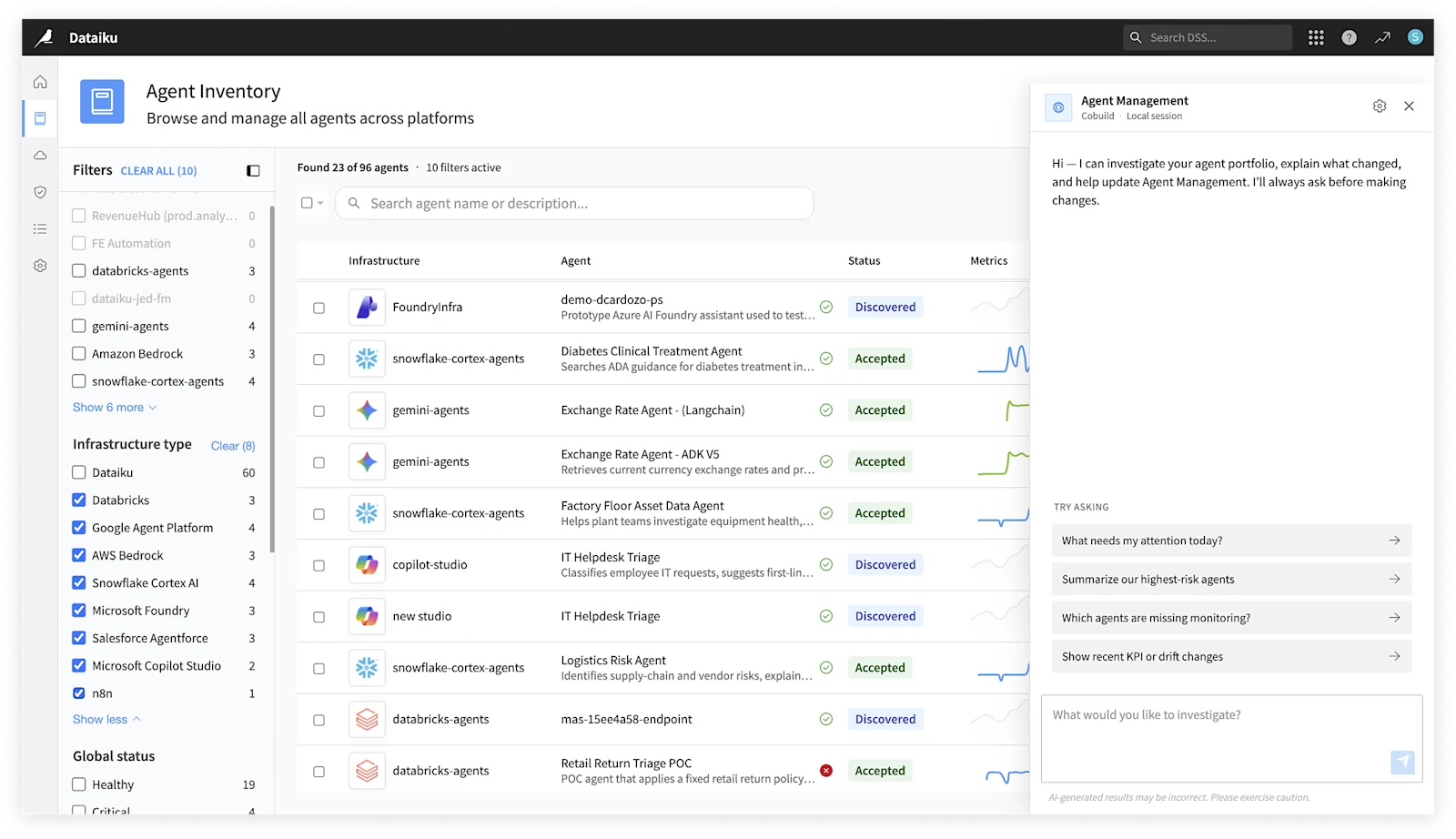Uncheck the Databricks infrastructure filter
This screenshot has height=839, width=1456.
79,500
